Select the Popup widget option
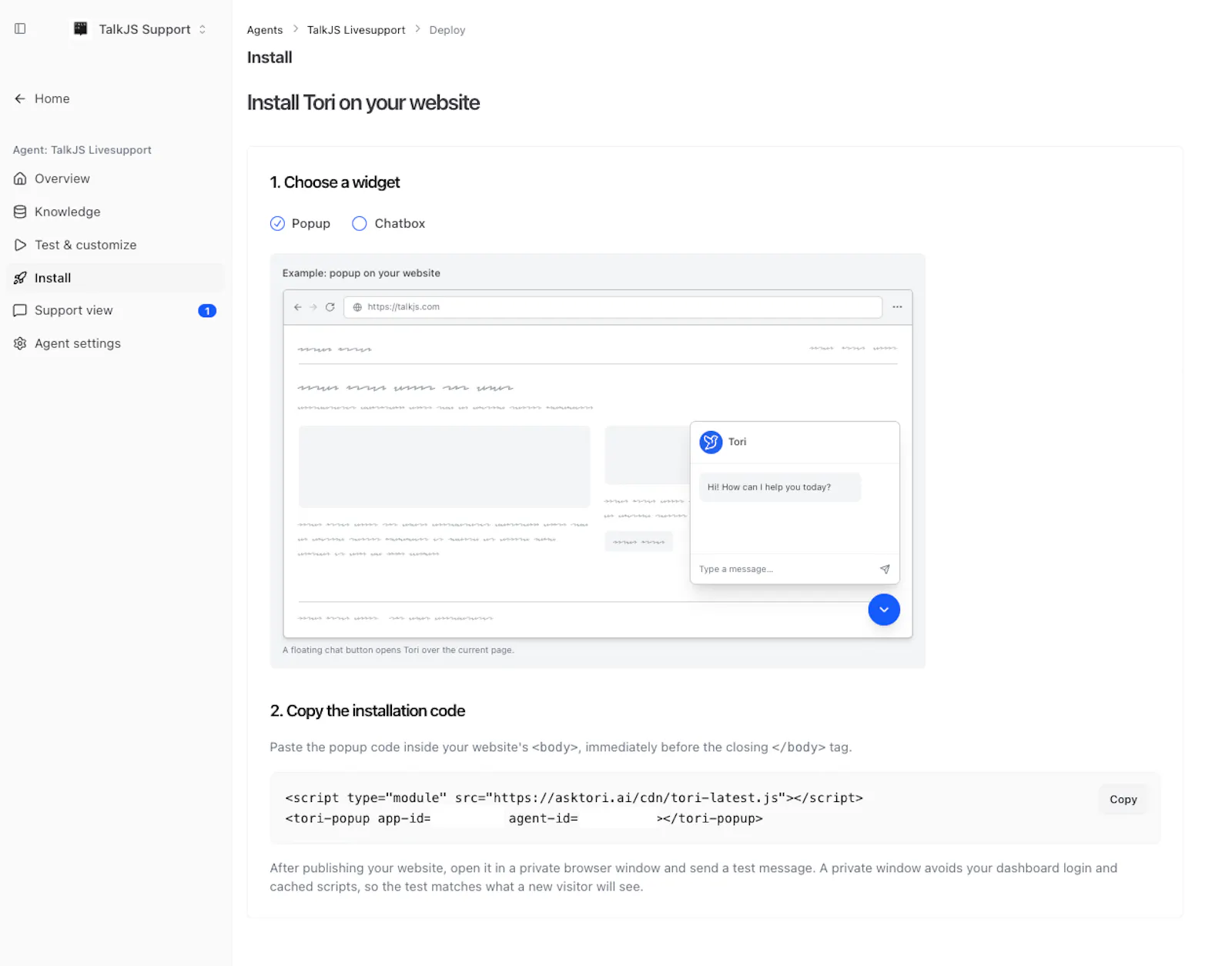Screen dimensions: 1232x966 click(300, 223)
